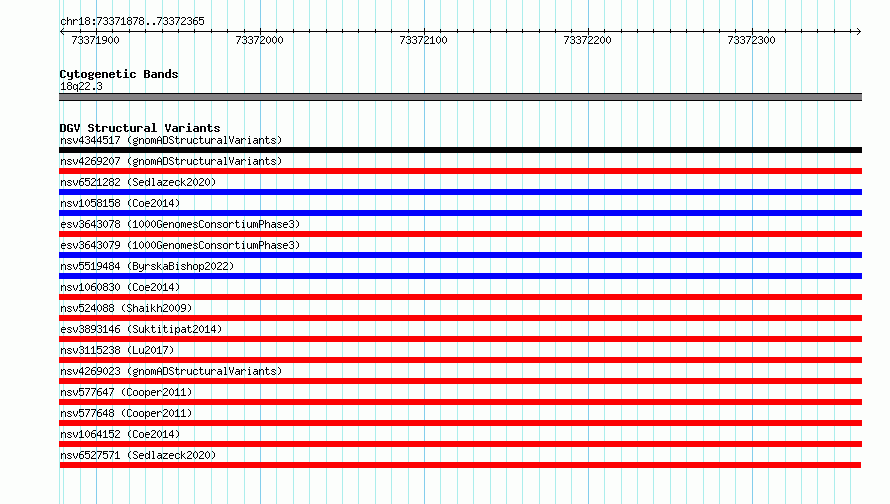Select the black bar for nsv4344517
This screenshot has width=890, height=504.
tap(460, 150)
